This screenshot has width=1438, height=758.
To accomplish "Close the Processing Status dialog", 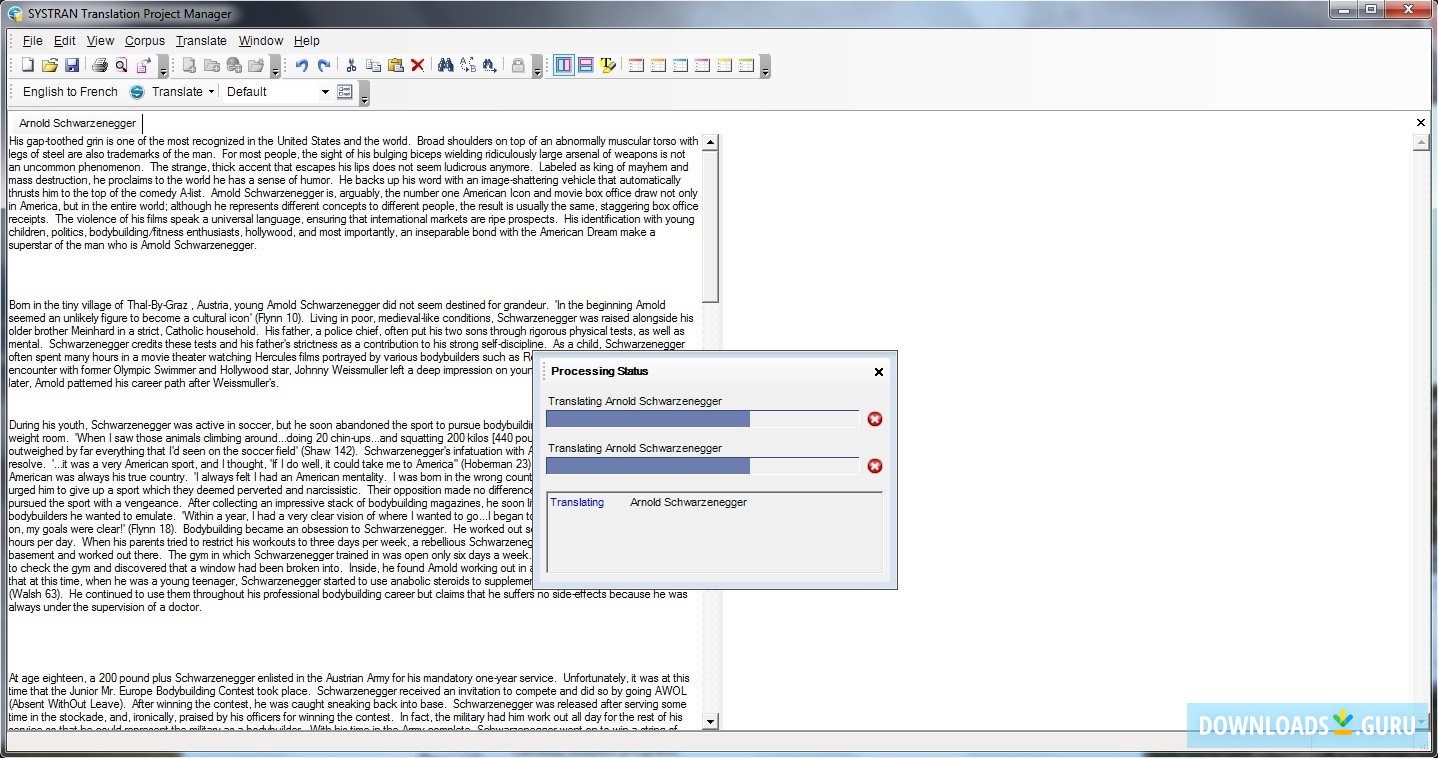I will 879,372.
